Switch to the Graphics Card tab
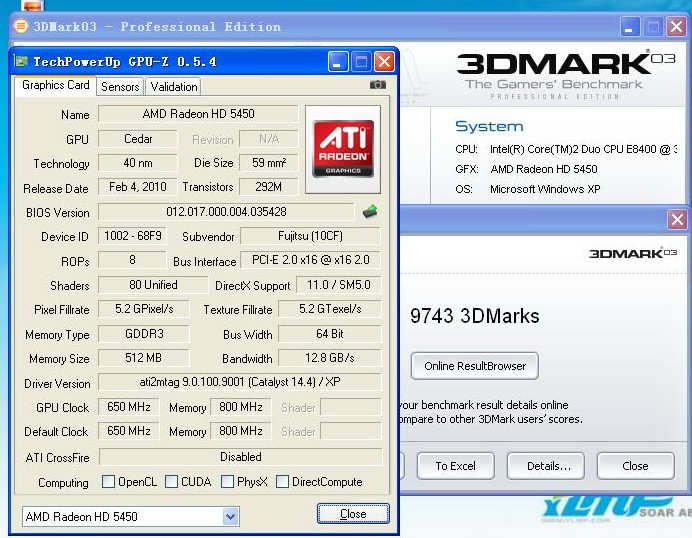This screenshot has height=538, width=692. click(56, 85)
